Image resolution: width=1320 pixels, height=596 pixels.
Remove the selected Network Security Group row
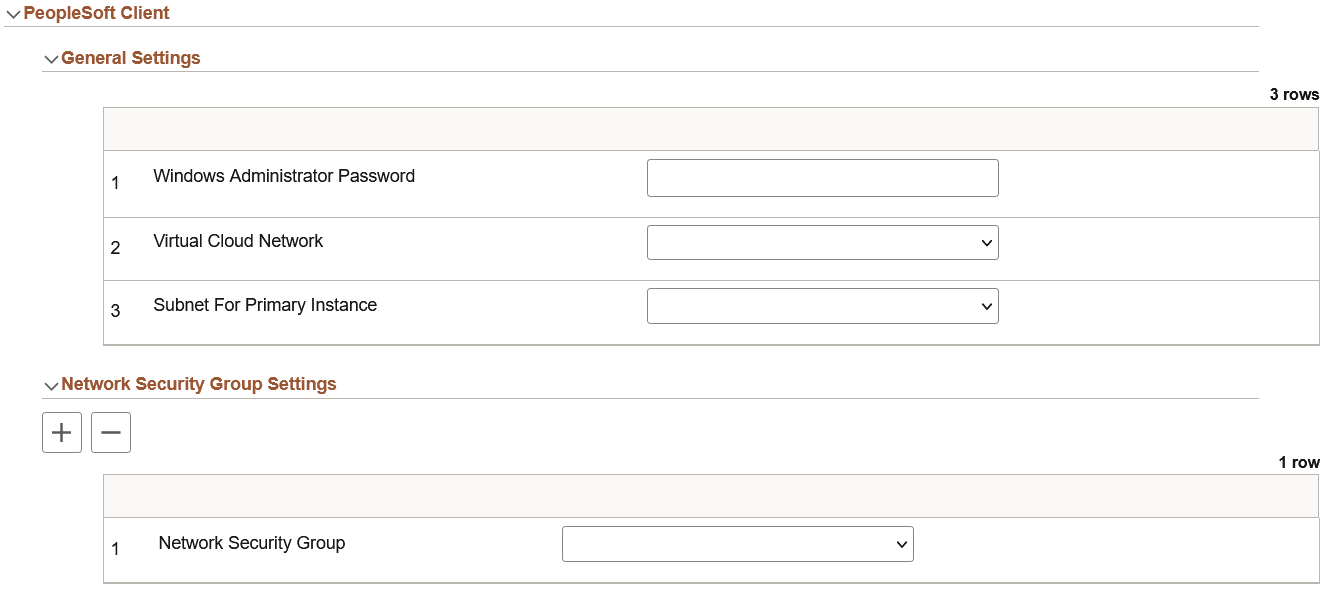pyautogui.click(x=110, y=432)
